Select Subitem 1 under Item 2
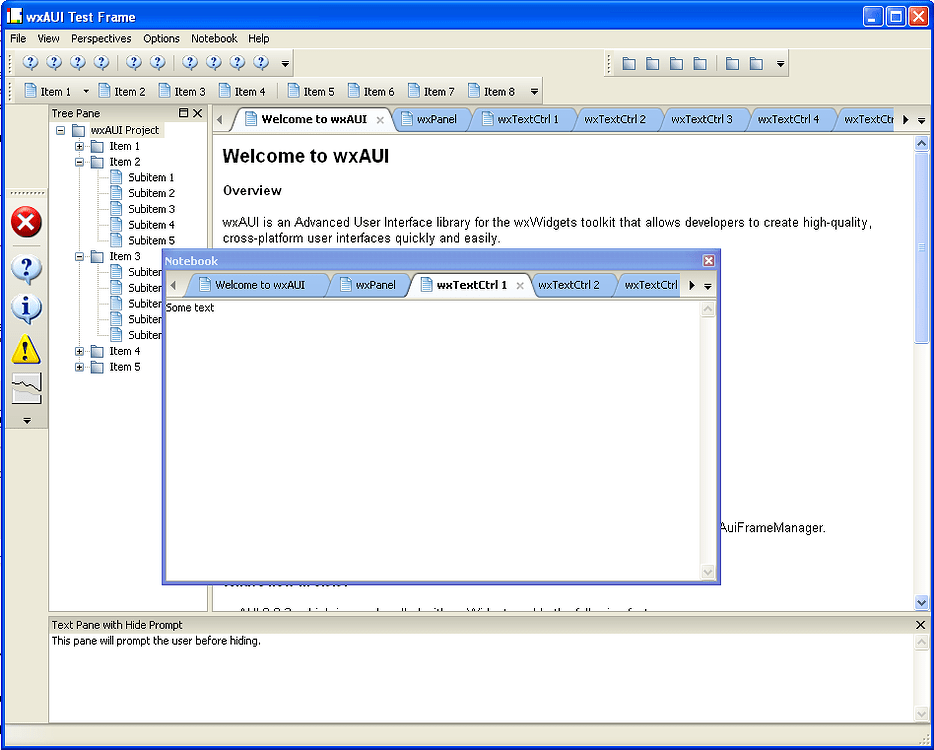The width and height of the screenshot is (934, 750). click(151, 178)
